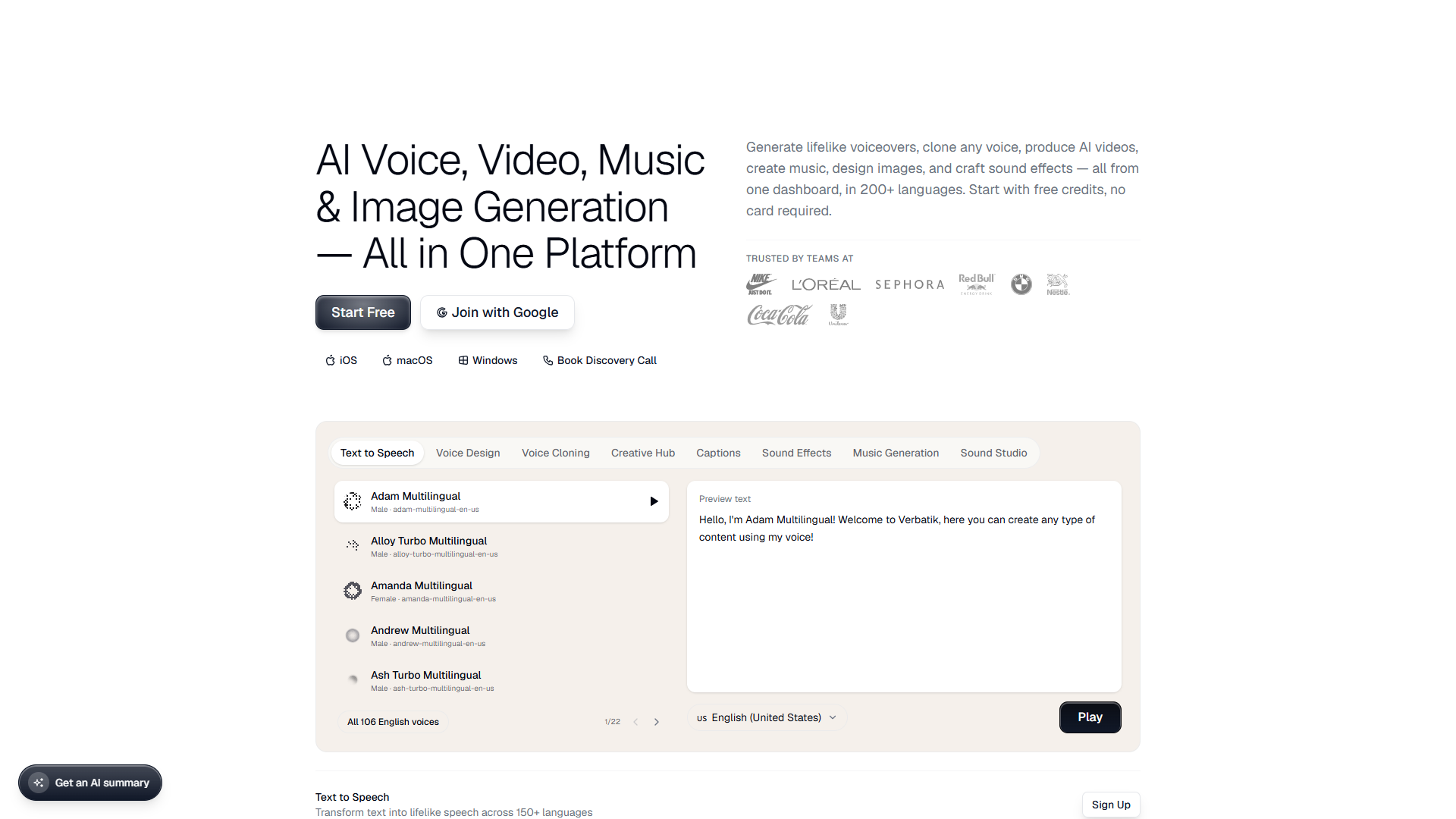Click the Sign Up button
The image size is (1456, 819).
pyautogui.click(x=1111, y=805)
